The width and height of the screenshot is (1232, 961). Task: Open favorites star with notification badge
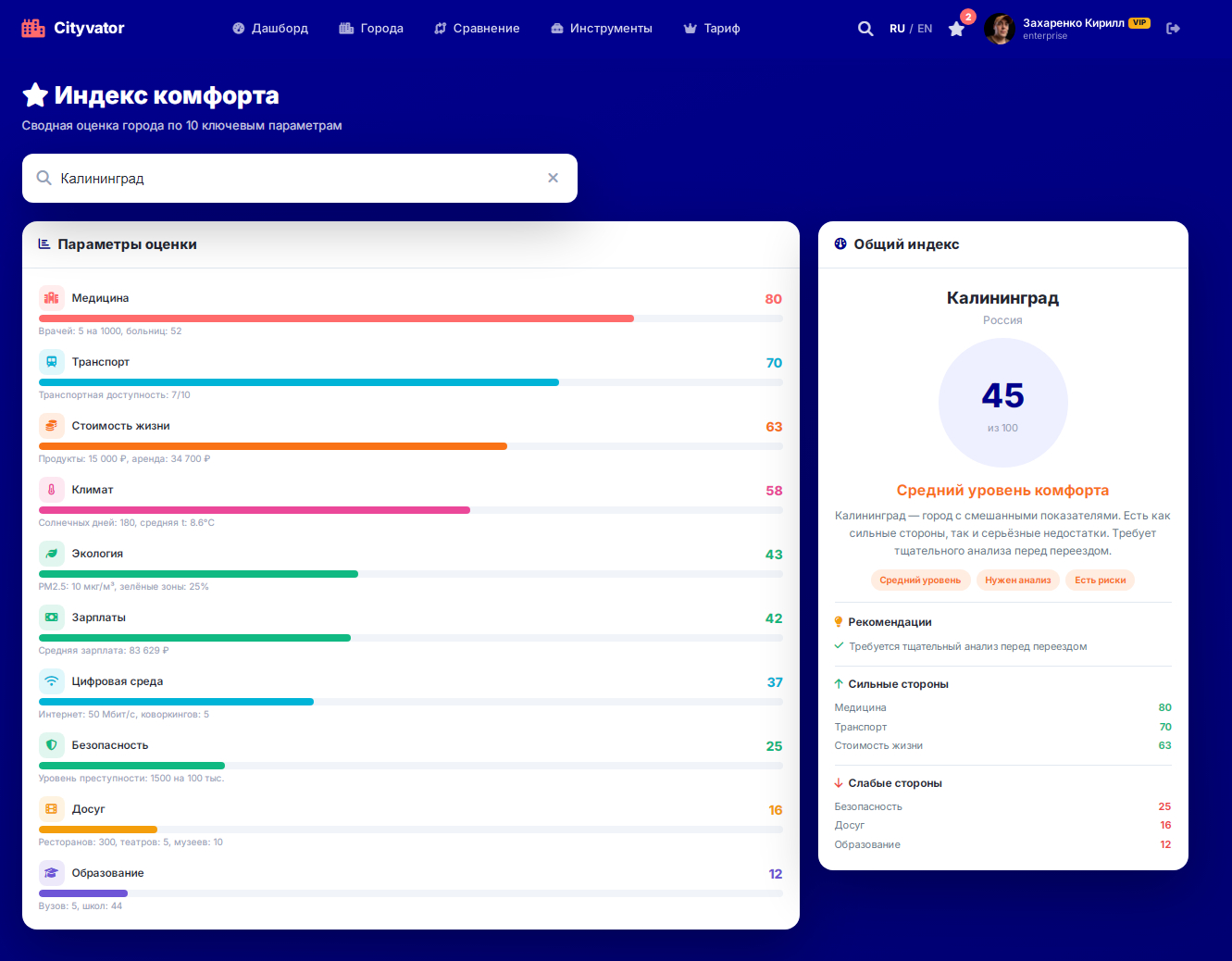957,29
